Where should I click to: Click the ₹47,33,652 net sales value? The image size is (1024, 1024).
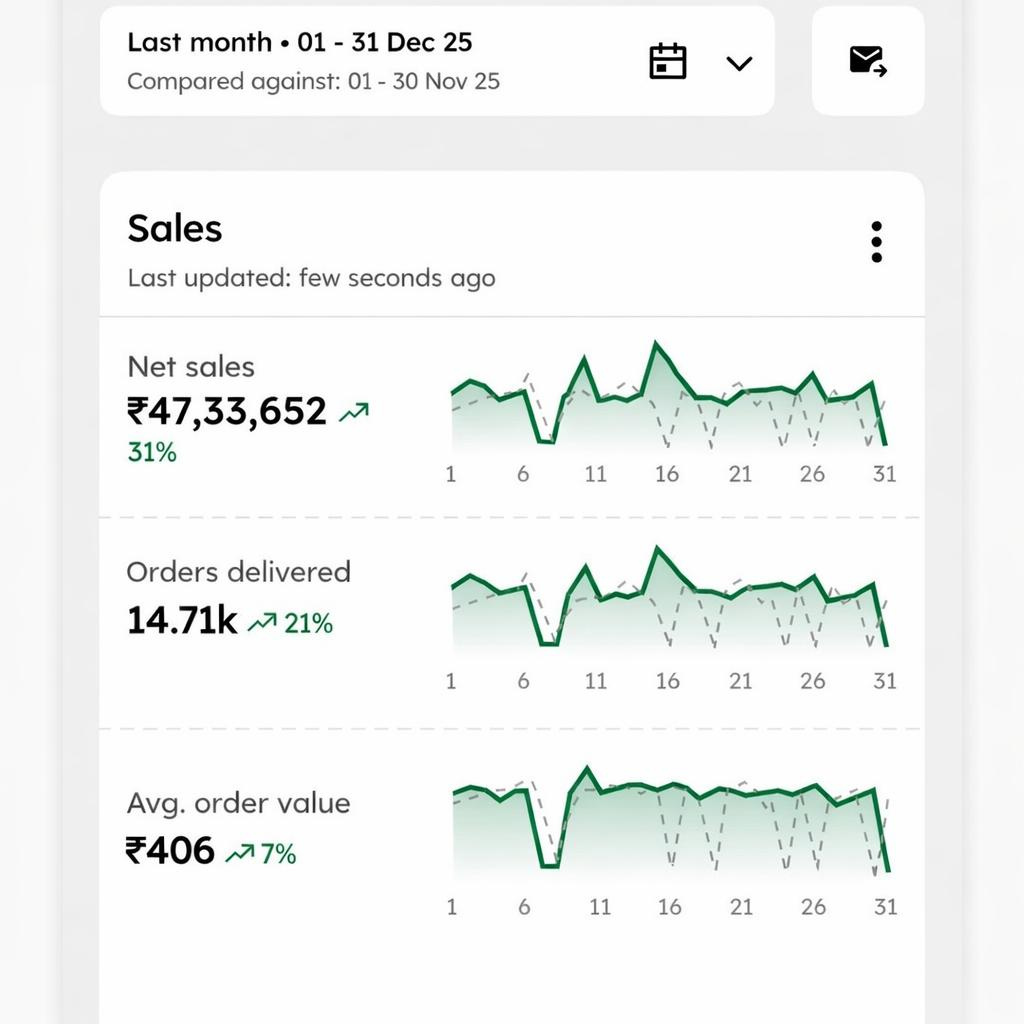click(x=227, y=411)
